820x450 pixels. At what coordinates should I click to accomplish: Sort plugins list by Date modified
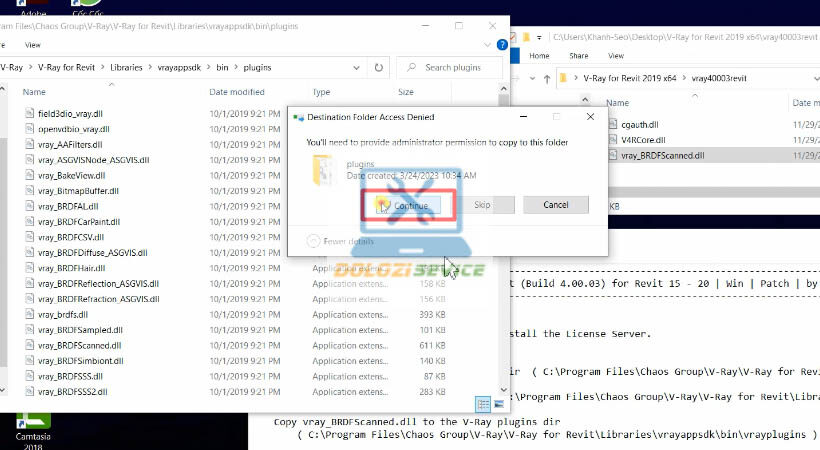coord(237,92)
